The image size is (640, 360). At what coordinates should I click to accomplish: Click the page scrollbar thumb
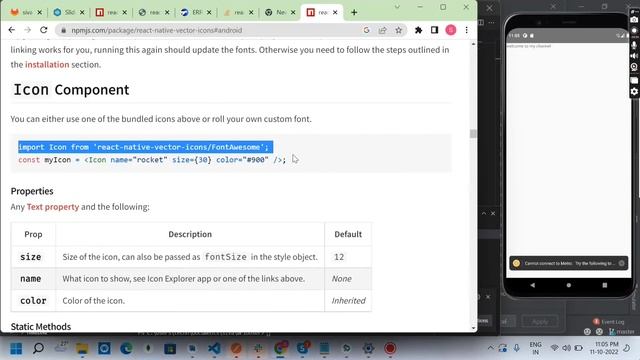pyautogui.click(x=473, y=133)
